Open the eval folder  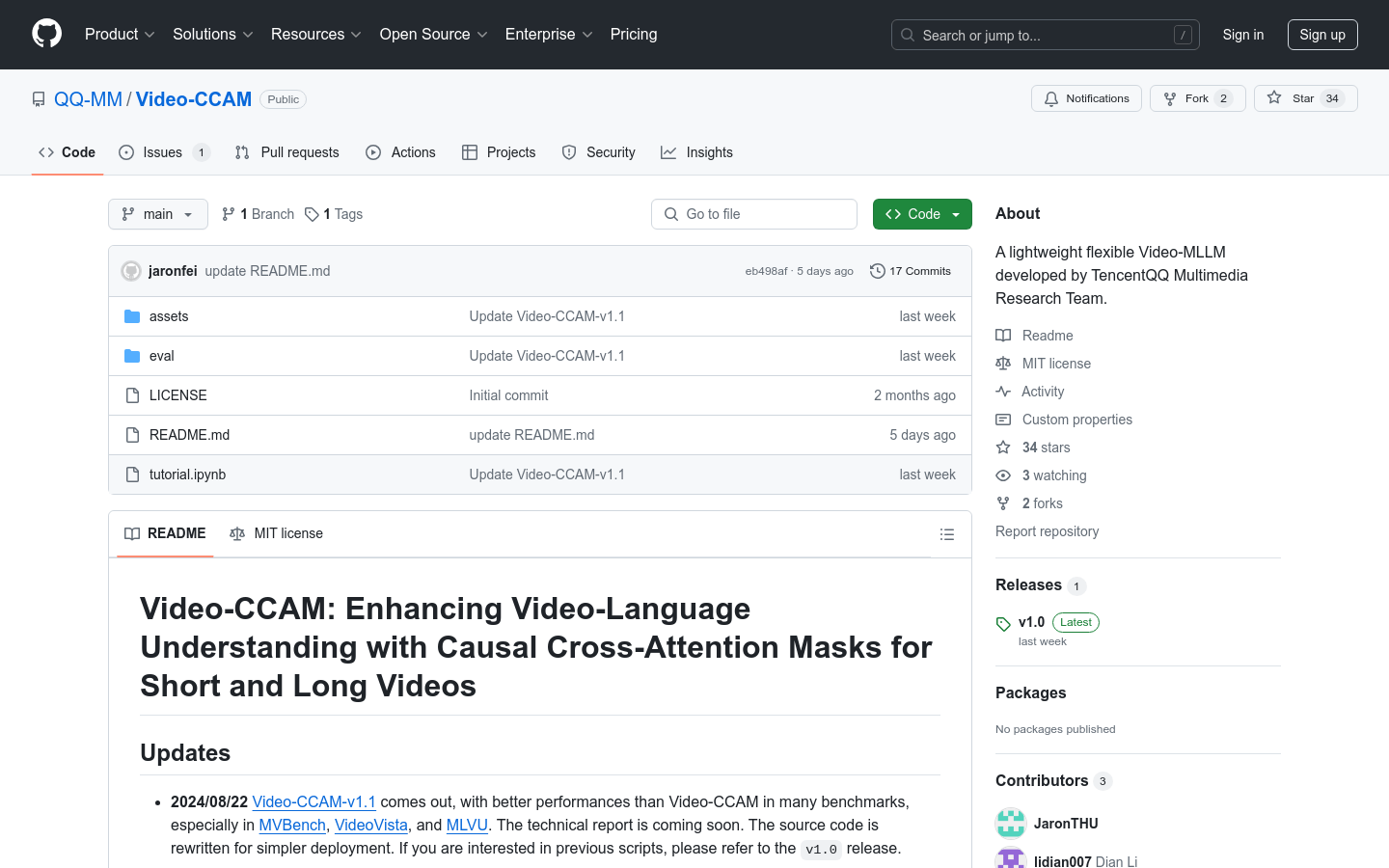(162, 356)
